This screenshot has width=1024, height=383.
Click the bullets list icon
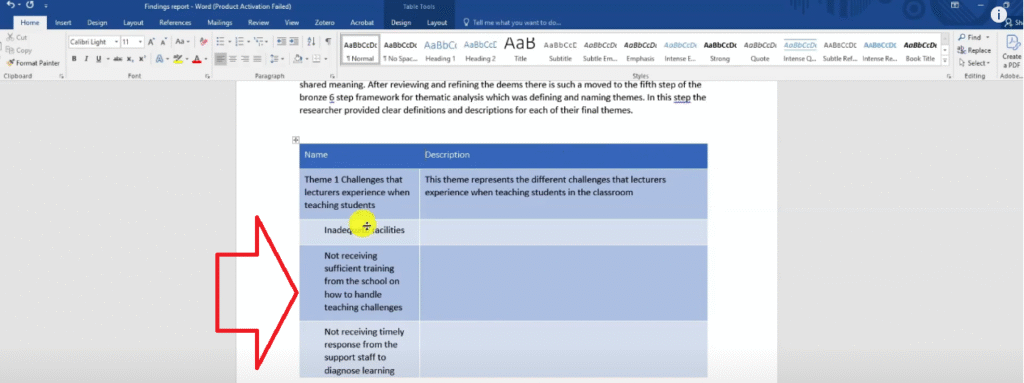(220, 42)
